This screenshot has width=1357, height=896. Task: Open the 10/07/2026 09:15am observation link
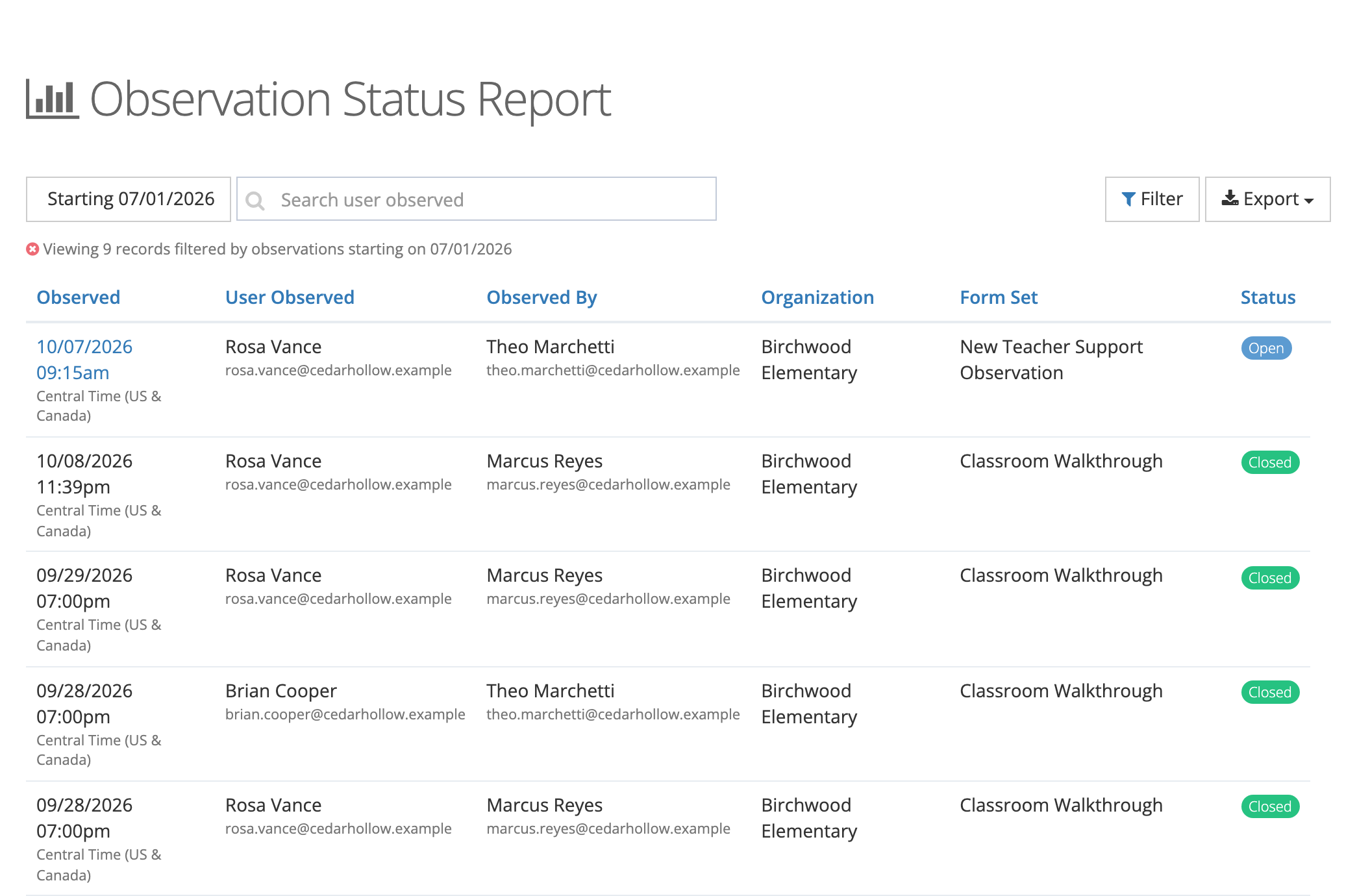coord(84,360)
